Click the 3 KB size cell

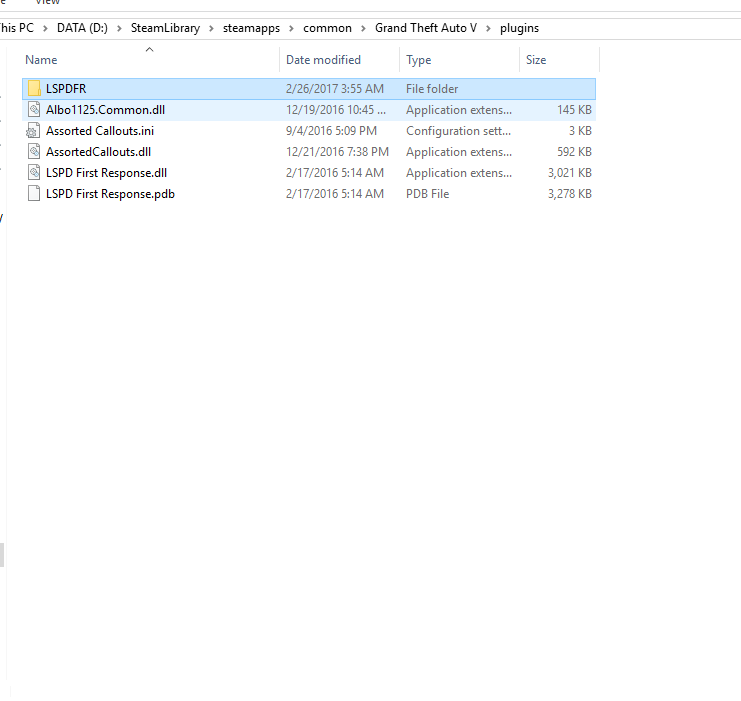[580, 130]
